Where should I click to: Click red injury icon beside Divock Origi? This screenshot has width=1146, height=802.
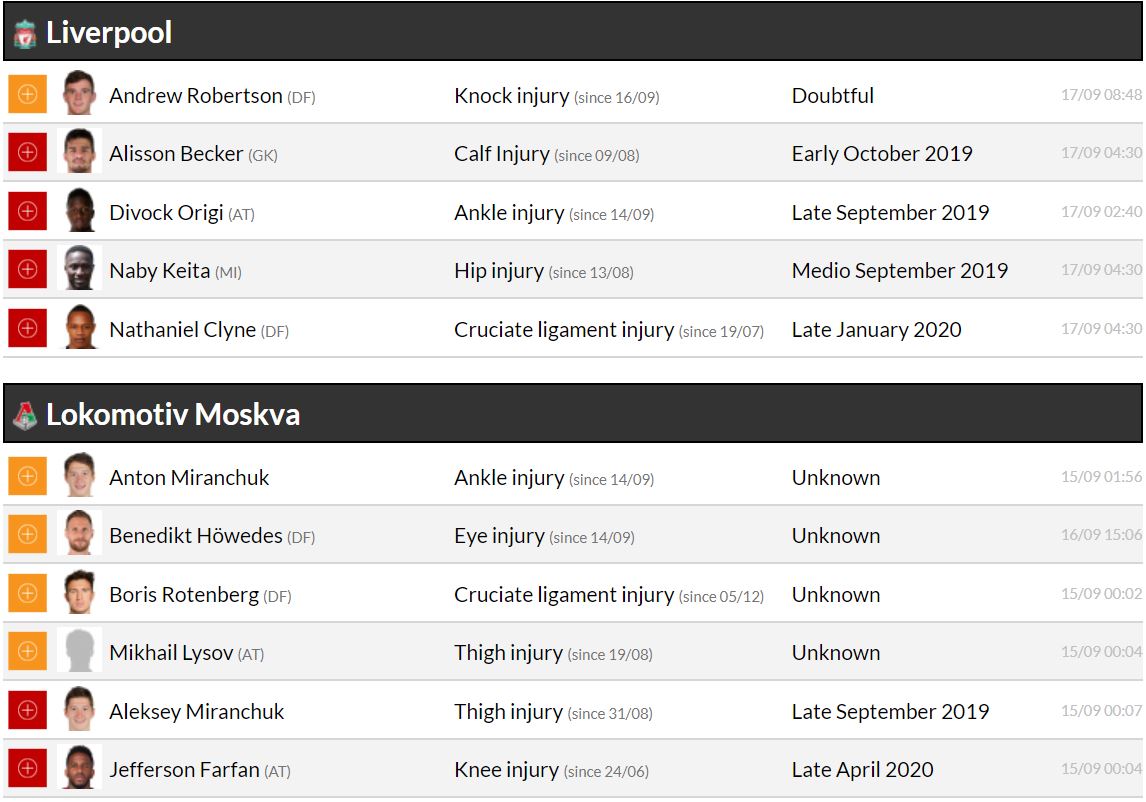(27, 211)
